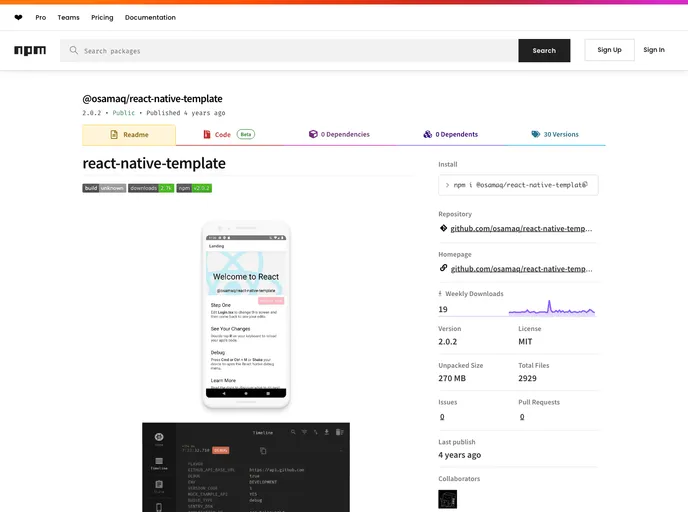The image size is (688, 512).
Task: Click the weekly downloads sparkline chart
Action: (x=552, y=308)
